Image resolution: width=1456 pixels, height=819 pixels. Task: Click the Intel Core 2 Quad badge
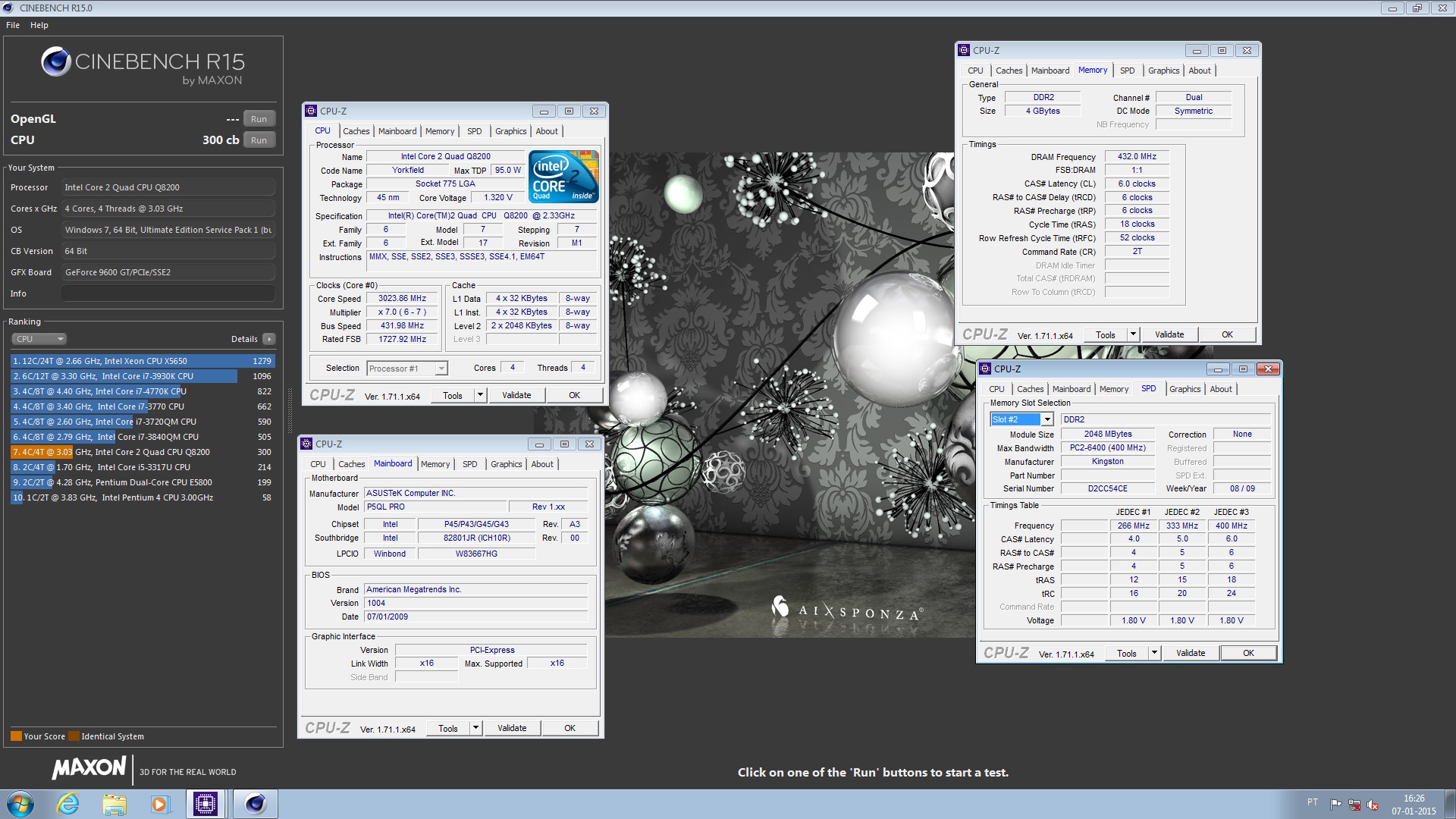[x=563, y=176]
